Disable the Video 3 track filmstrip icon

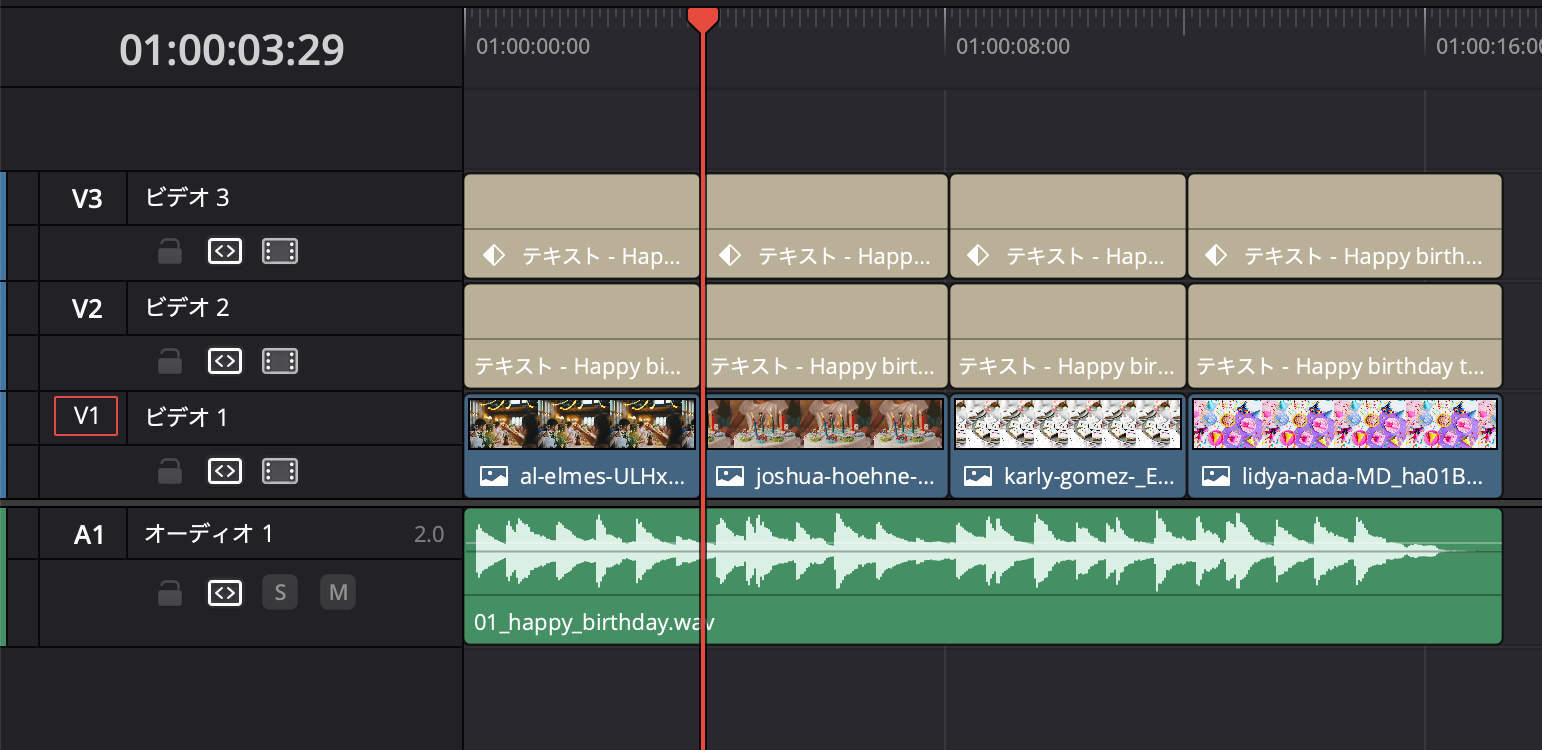280,252
